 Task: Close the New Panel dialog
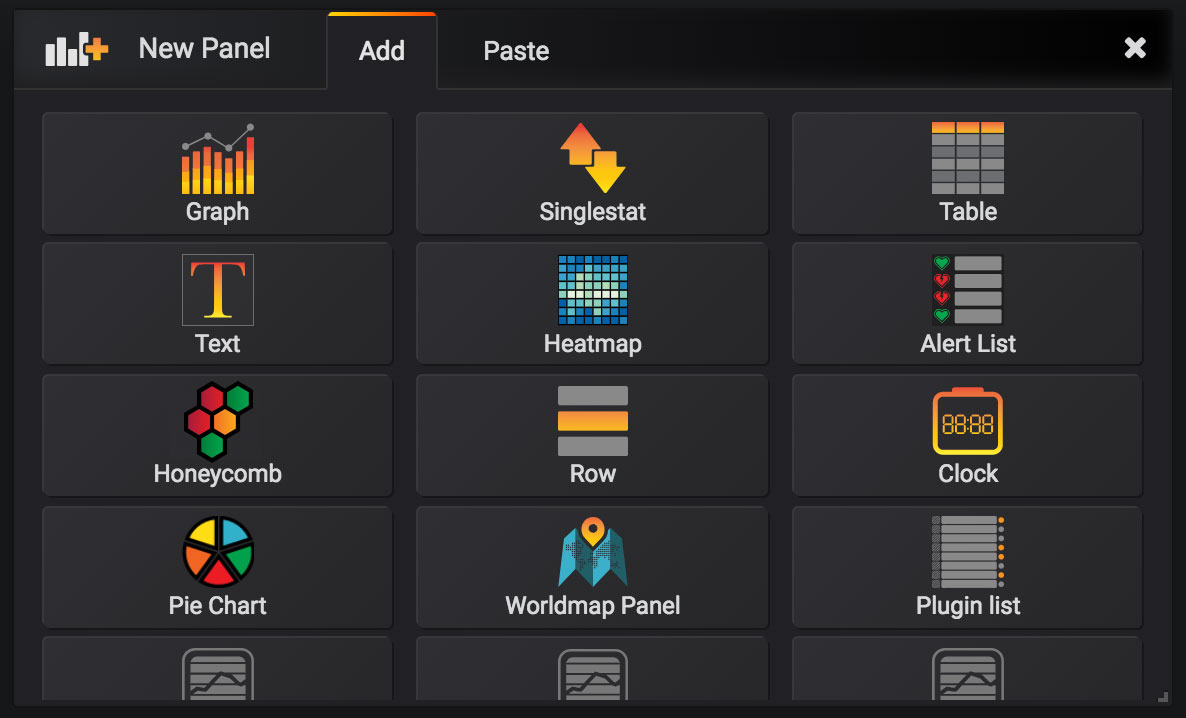point(1135,47)
